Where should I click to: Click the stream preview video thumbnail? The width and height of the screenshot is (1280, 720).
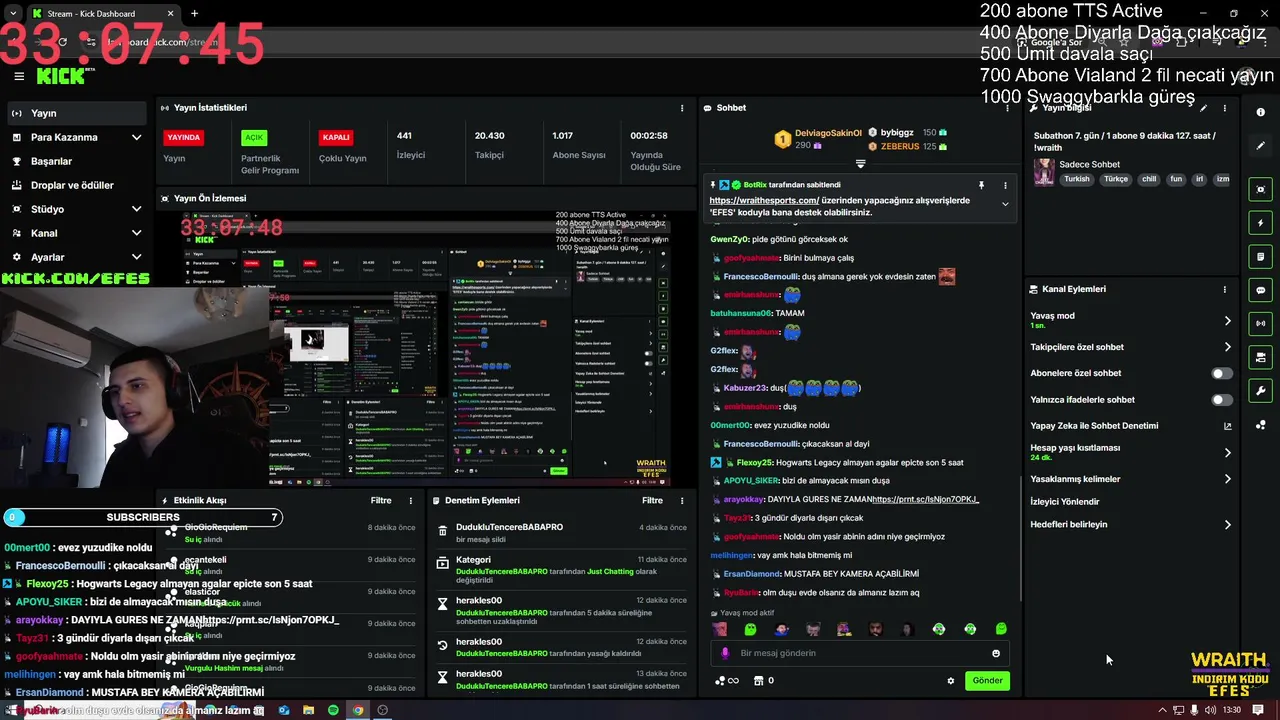425,347
